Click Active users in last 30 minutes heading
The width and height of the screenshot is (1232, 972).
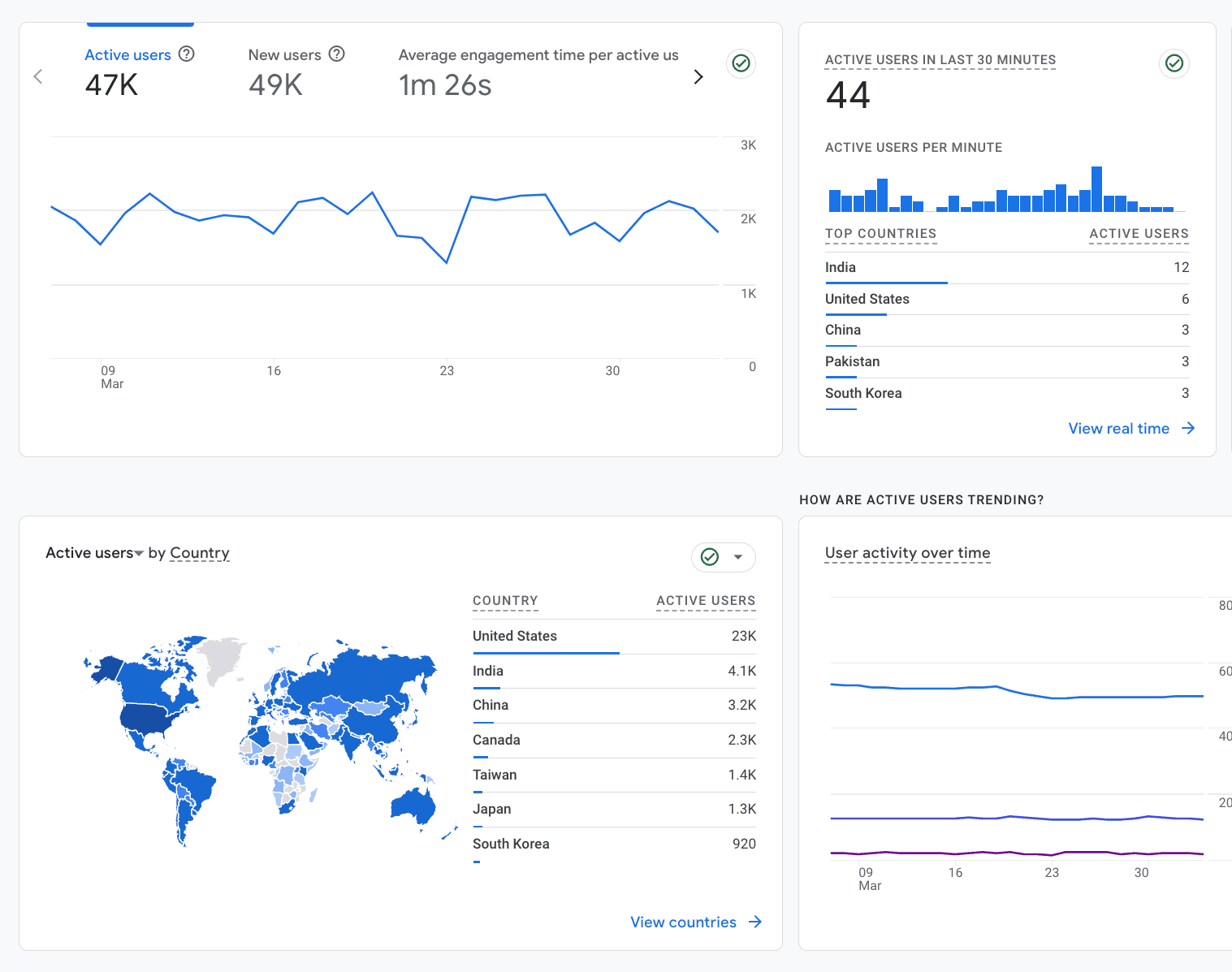tap(940, 60)
